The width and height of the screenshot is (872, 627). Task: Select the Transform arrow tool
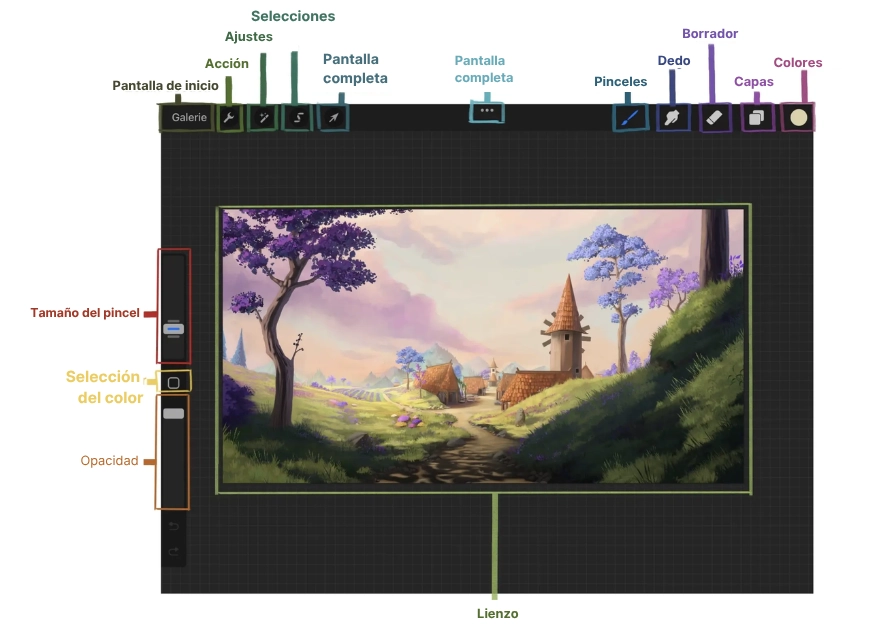coord(333,118)
